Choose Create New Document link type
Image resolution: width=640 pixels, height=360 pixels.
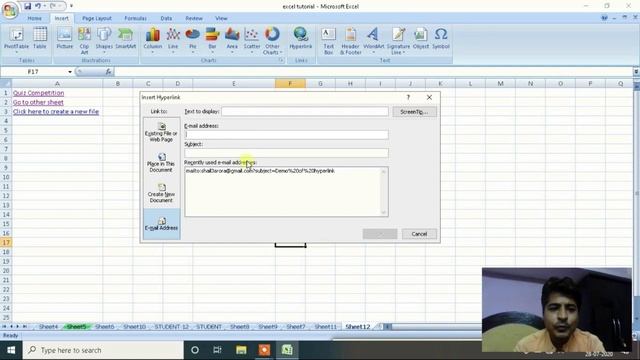[161, 193]
